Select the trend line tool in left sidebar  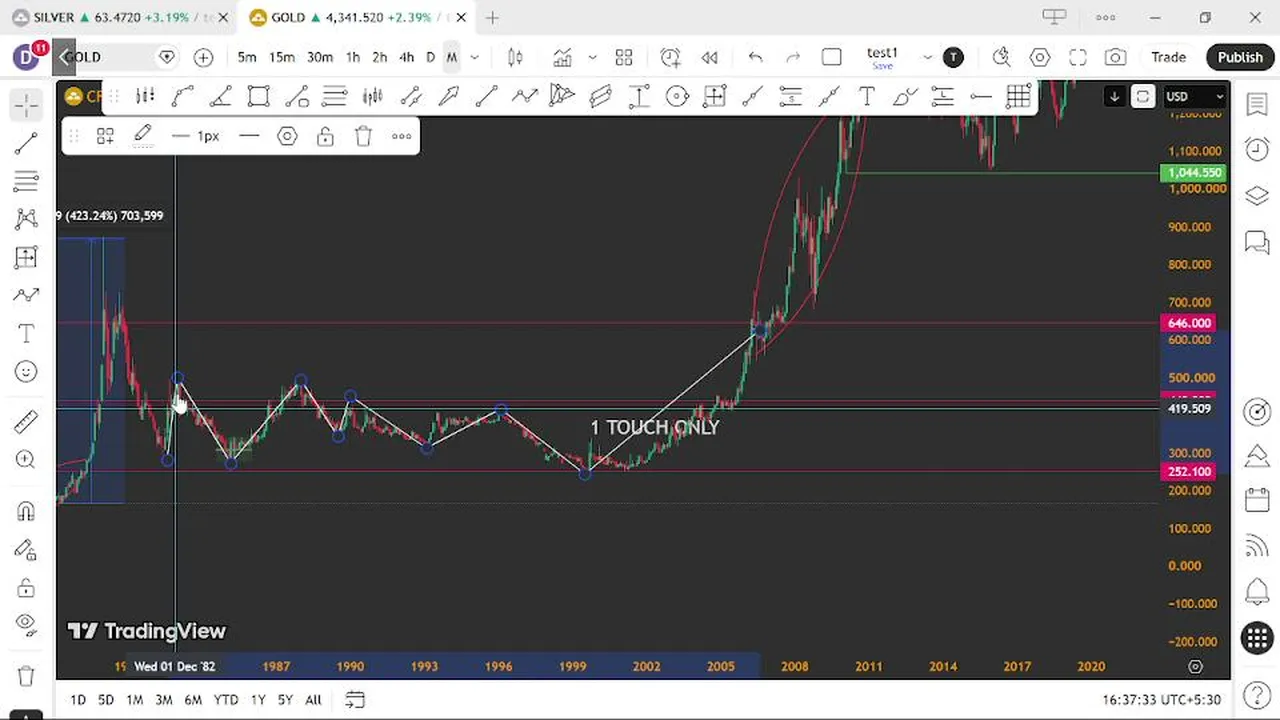click(26, 144)
